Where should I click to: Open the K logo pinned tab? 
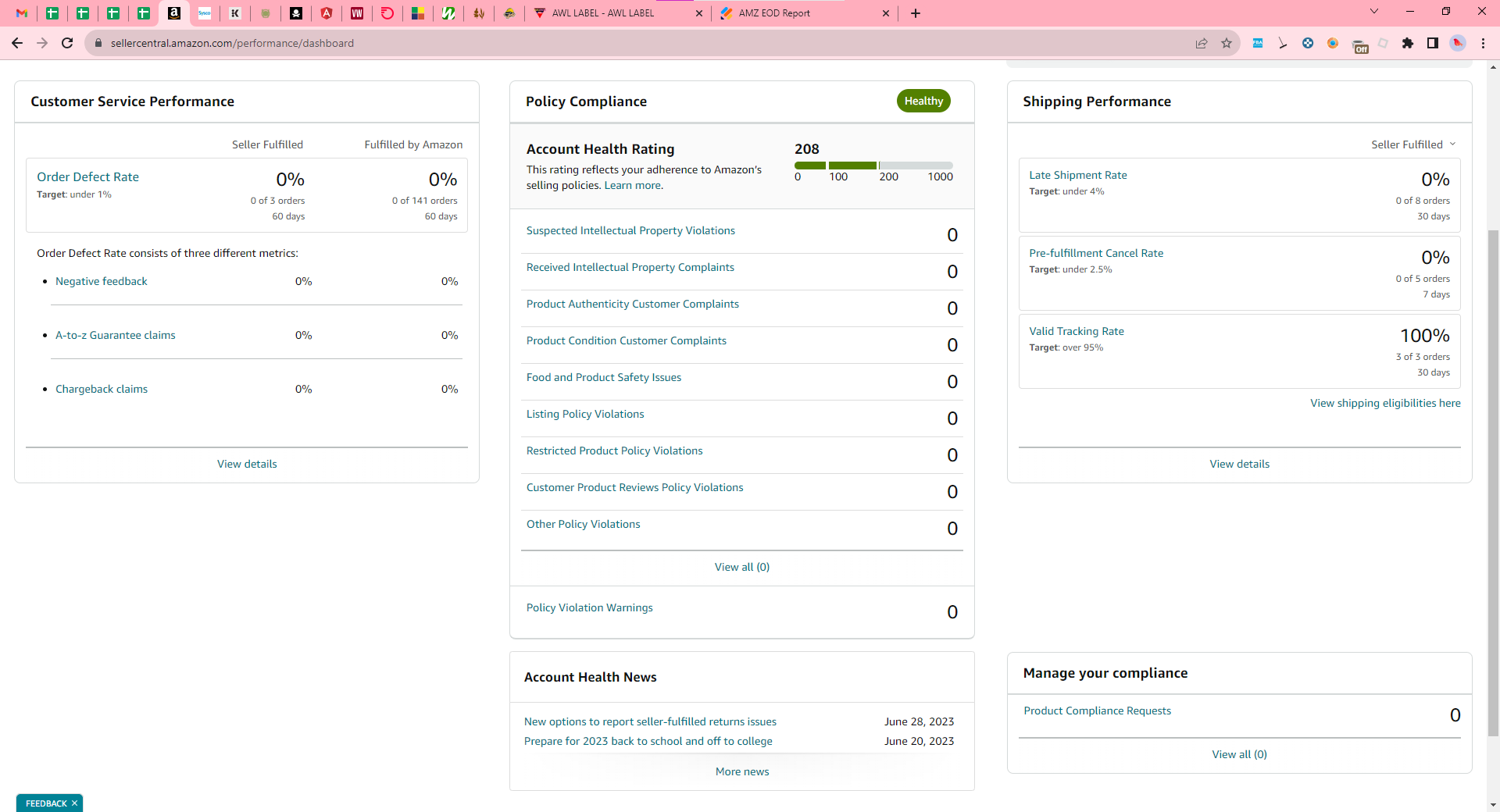pos(235,13)
